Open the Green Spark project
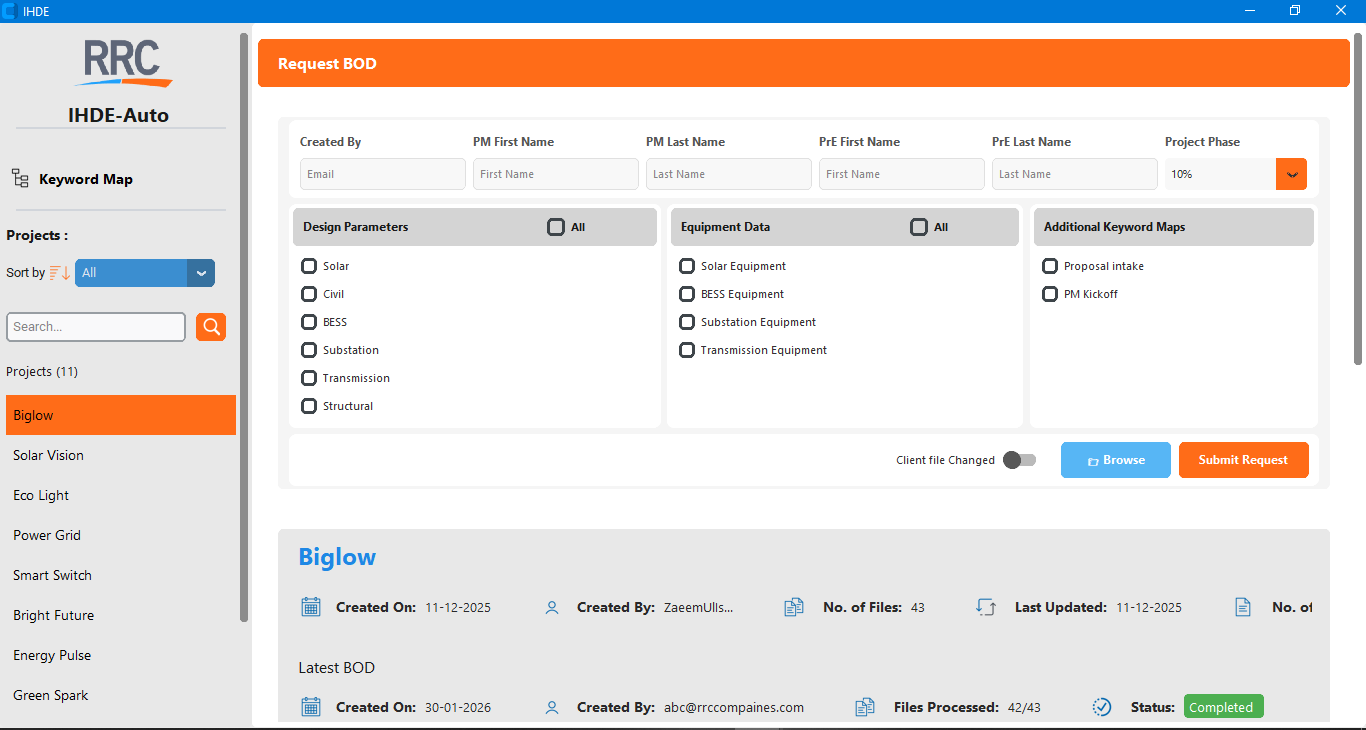The width and height of the screenshot is (1366, 730). (x=121, y=695)
